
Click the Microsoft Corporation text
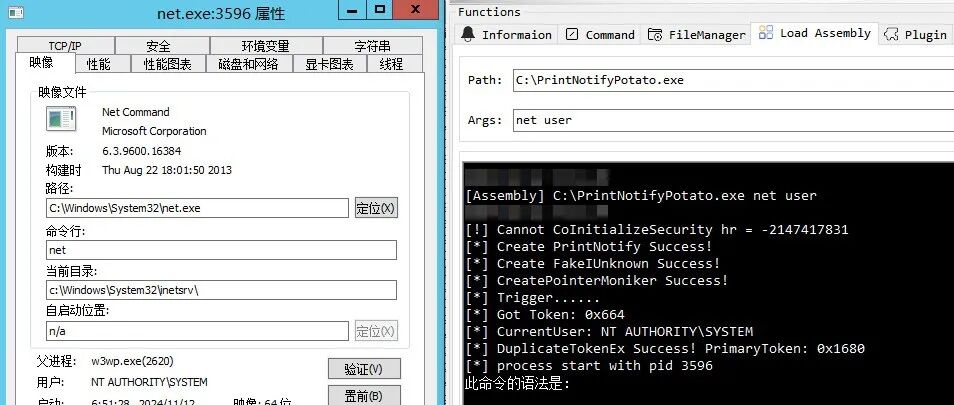pos(154,131)
